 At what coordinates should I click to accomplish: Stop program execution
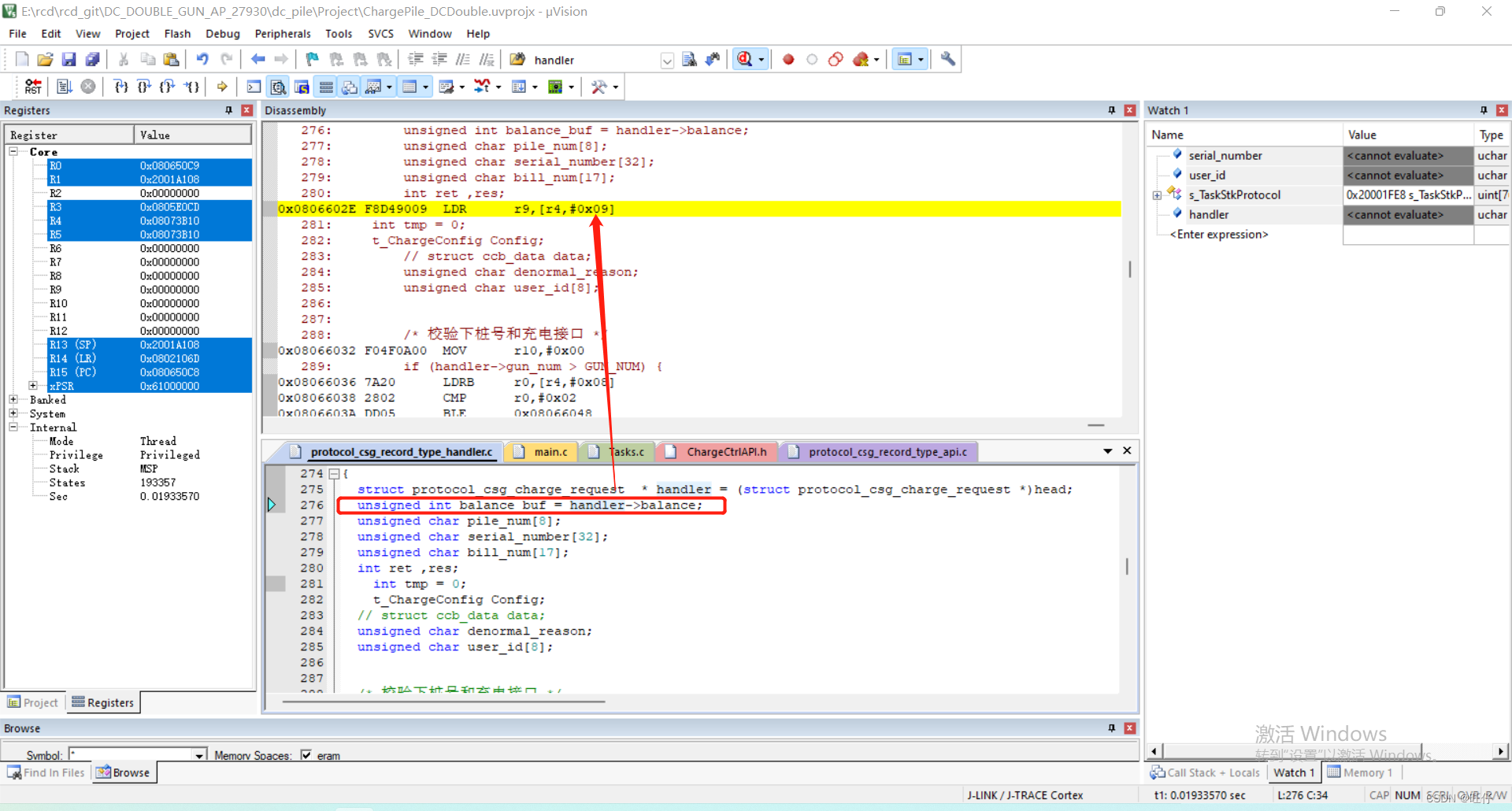tap(88, 87)
